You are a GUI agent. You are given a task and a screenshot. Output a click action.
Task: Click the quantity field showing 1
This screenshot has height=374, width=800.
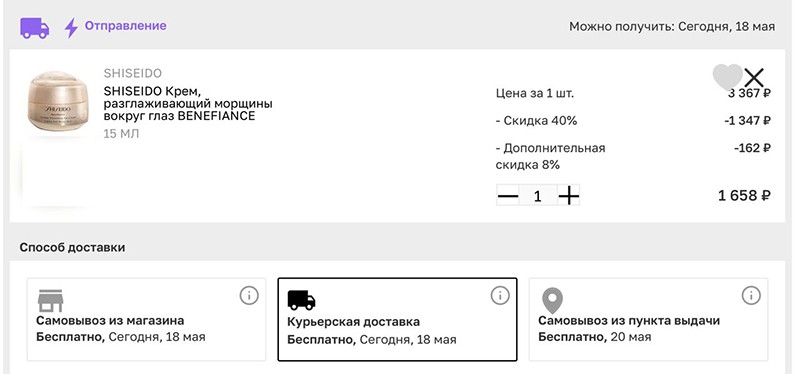pos(538,196)
